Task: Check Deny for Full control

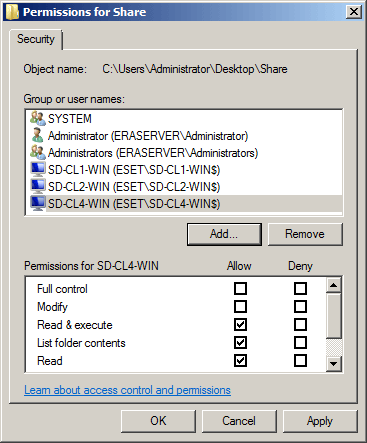Action: pos(300,289)
